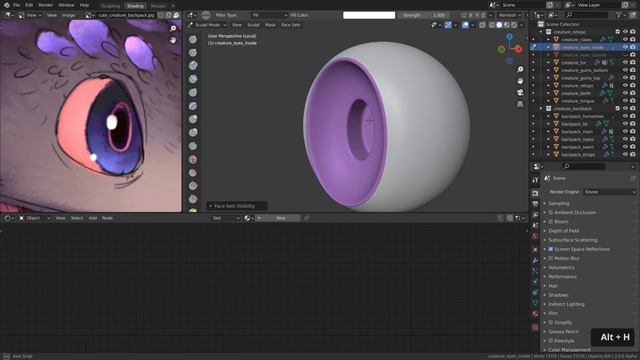The height and width of the screenshot is (360, 640).
Task: Toggle visibility eye of backpack_lid
Action: (x=625, y=124)
